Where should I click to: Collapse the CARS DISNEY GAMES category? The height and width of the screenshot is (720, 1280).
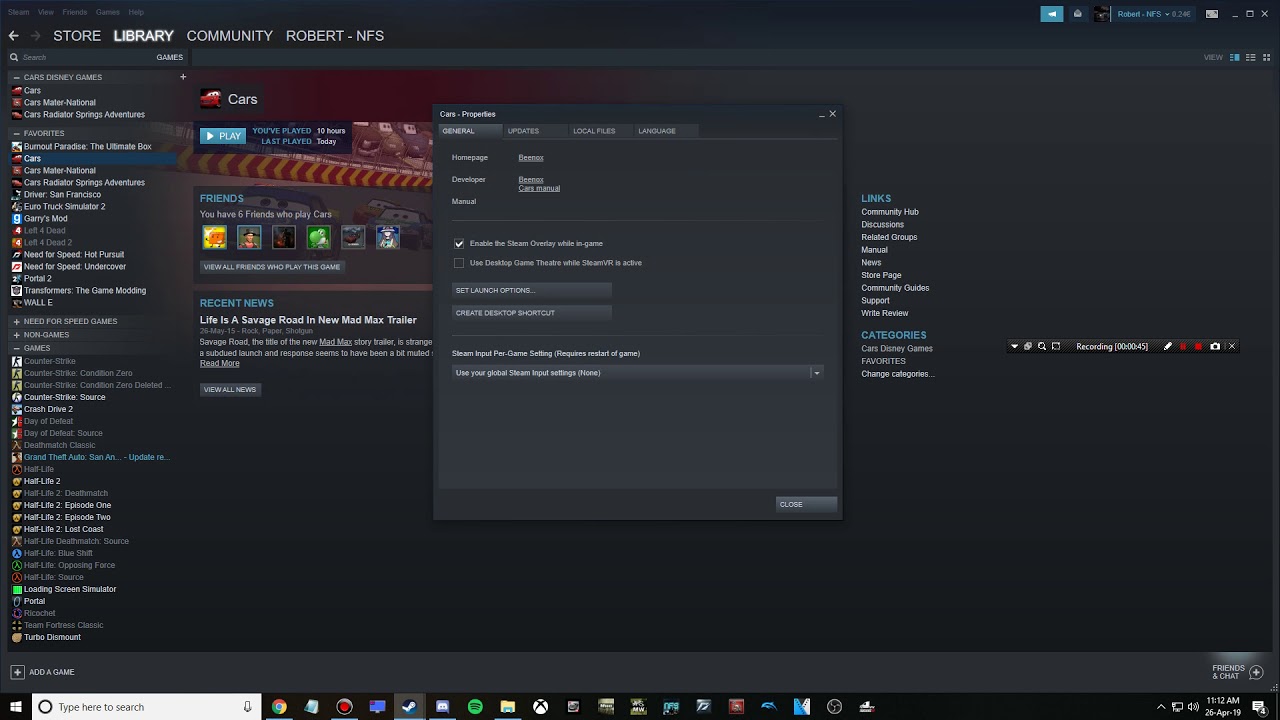pos(16,77)
